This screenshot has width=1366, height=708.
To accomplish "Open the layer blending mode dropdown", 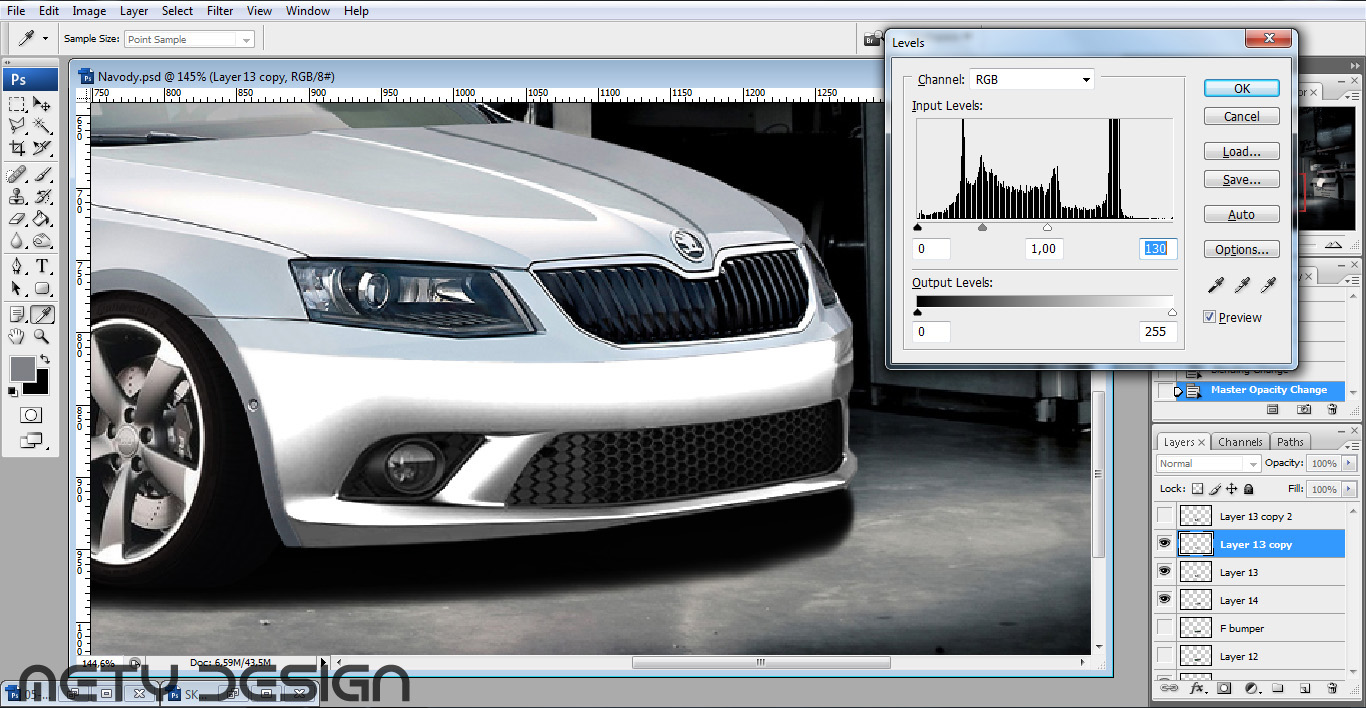I will tap(1209, 463).
